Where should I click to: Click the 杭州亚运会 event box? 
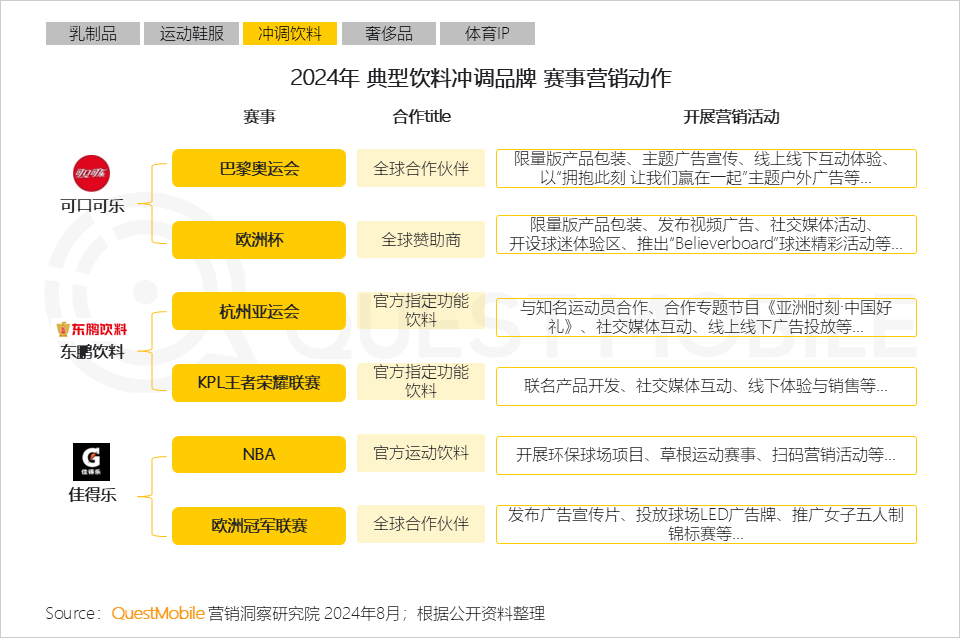[x=259, y=311]
